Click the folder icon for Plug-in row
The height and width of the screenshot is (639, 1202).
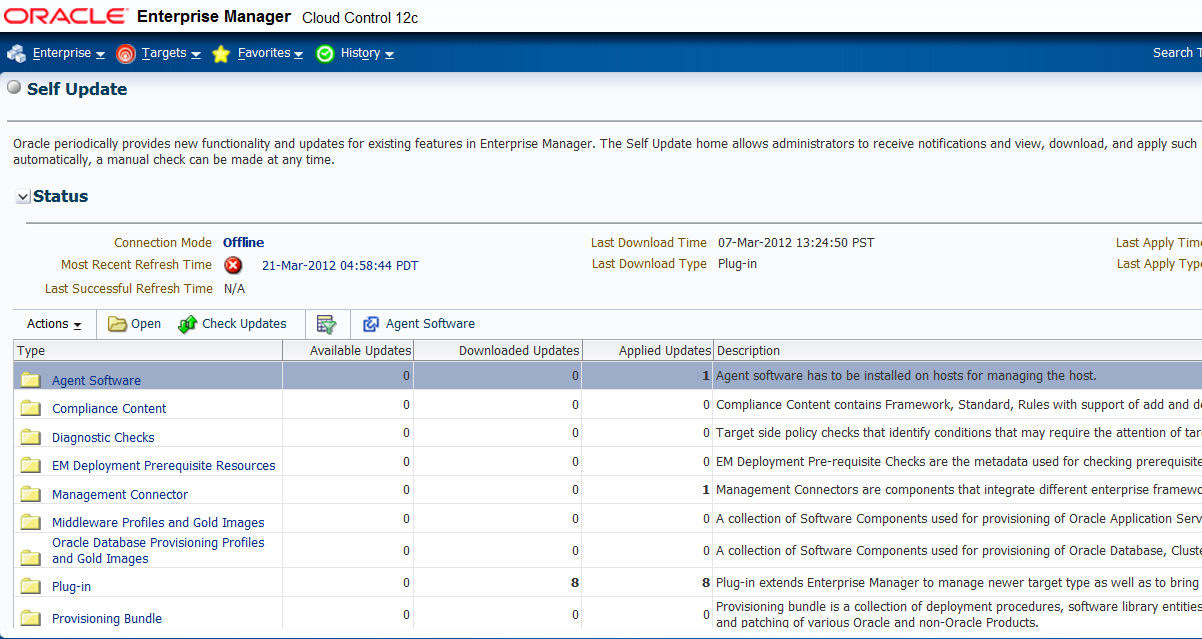[x=30, y=586]
